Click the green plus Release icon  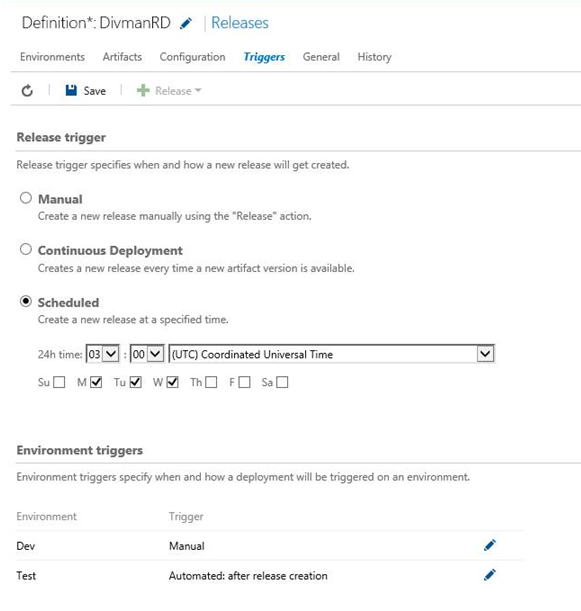coord(143,90)
